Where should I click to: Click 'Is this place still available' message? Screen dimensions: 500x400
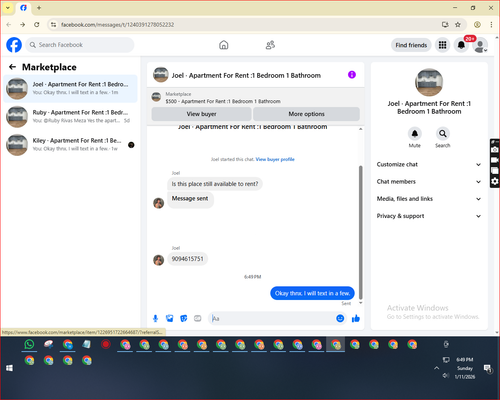coord(215,184)
